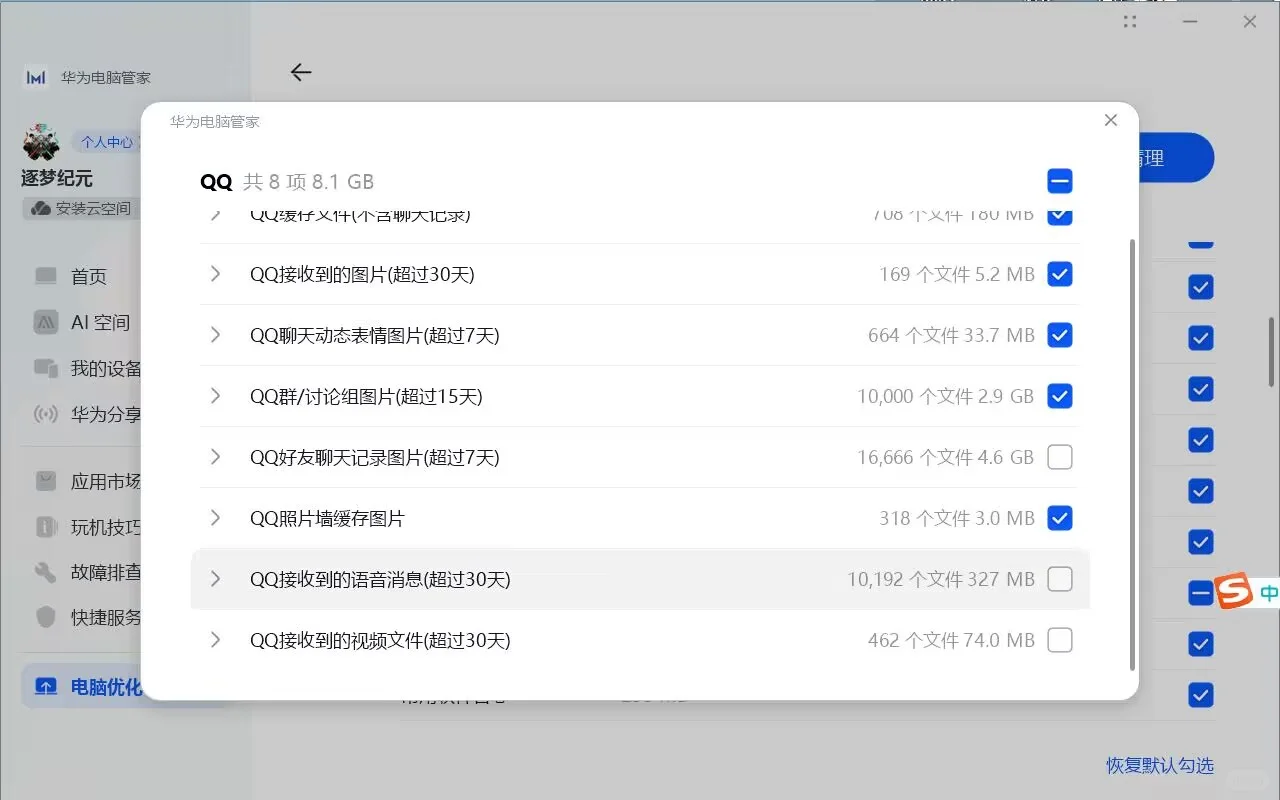Expand the QQ群/讨论组图片(超过15天) row

tap(215, 396)
